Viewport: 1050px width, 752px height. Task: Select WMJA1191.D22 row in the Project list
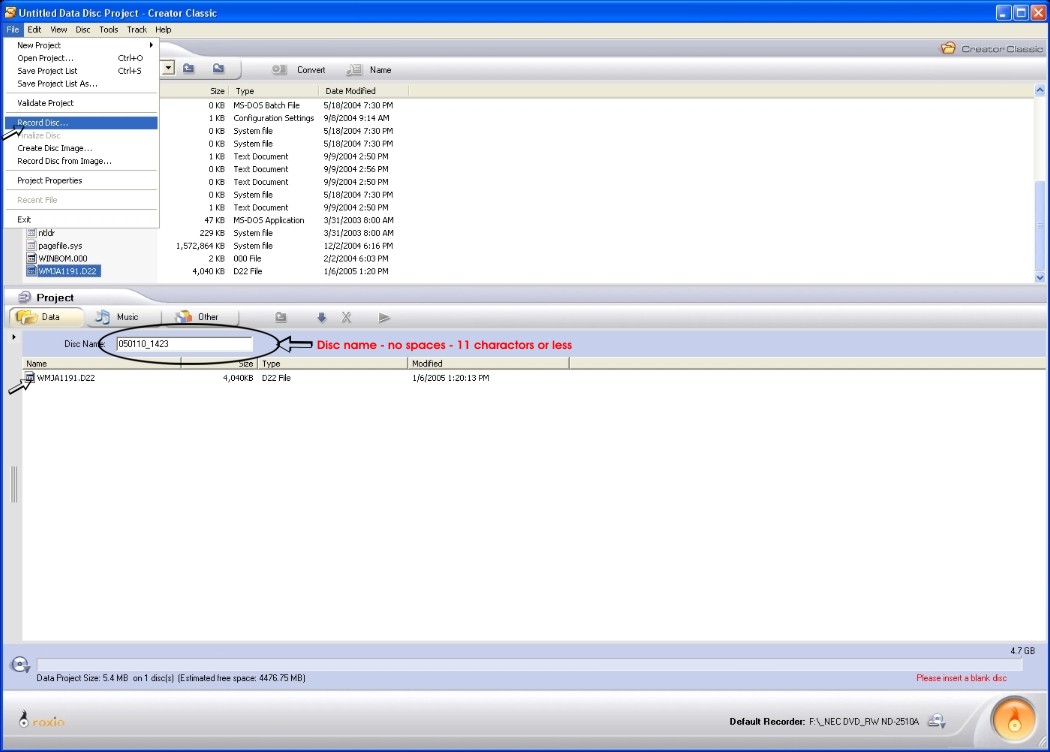295,378
